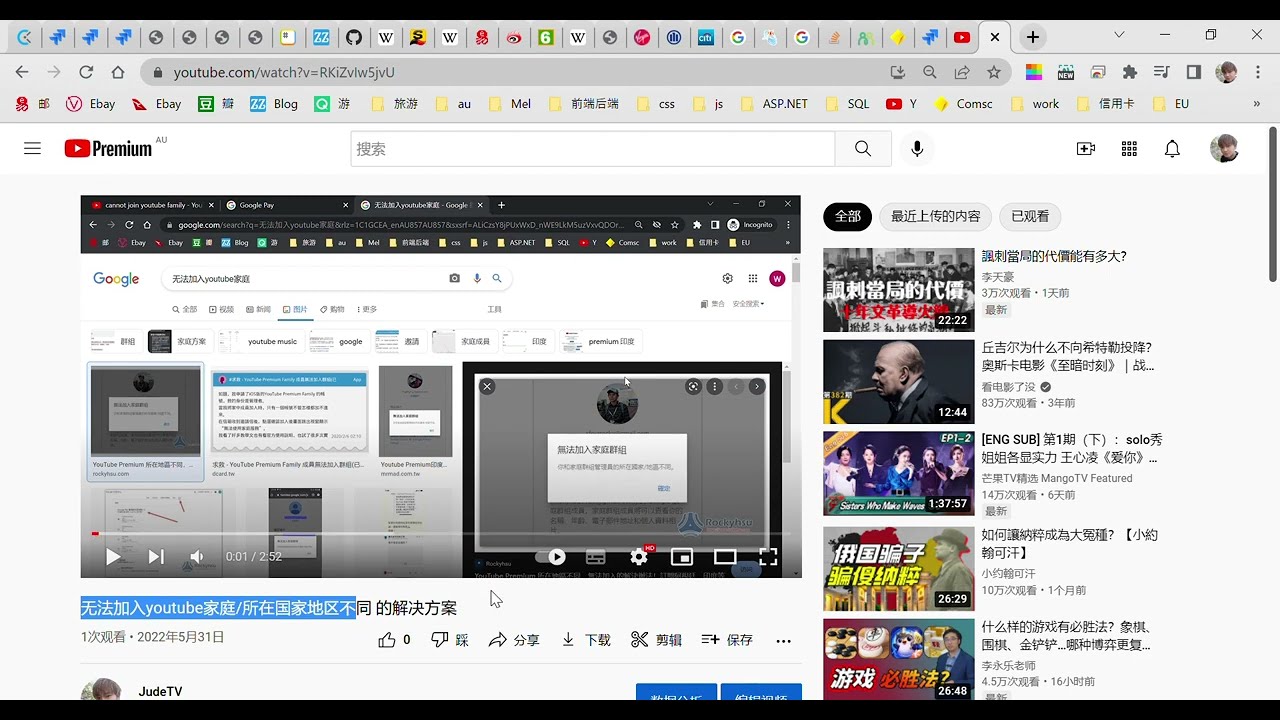Open the 信用卡 bookmark folder

pyautogui.click(x=1105, y=103)
